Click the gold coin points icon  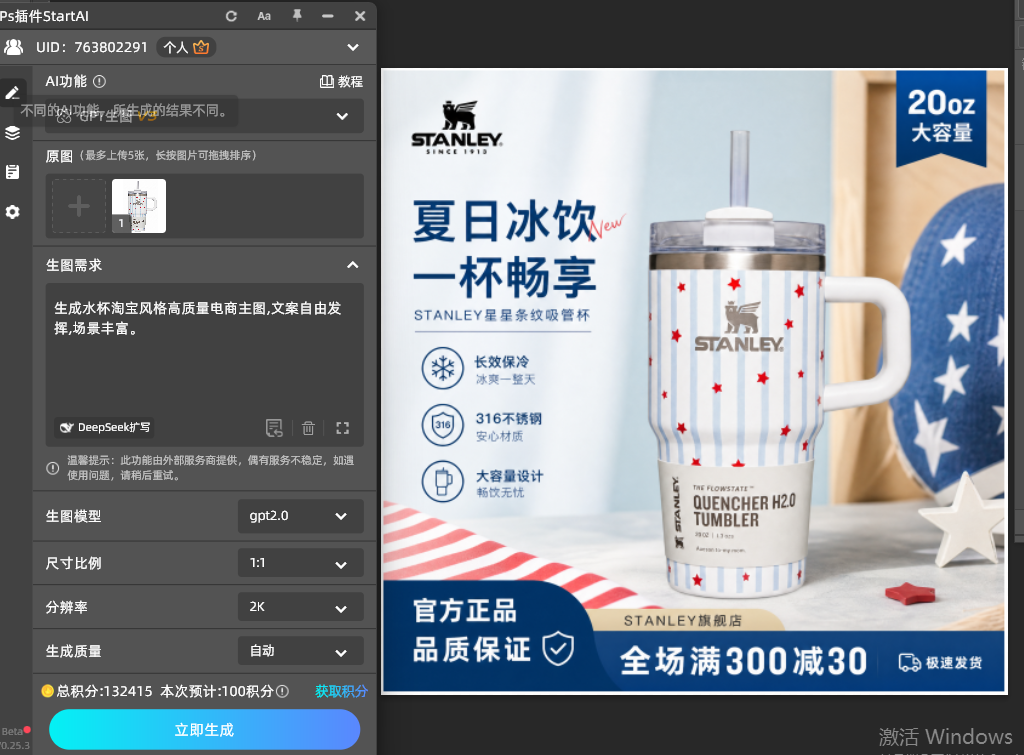point(47,691)
